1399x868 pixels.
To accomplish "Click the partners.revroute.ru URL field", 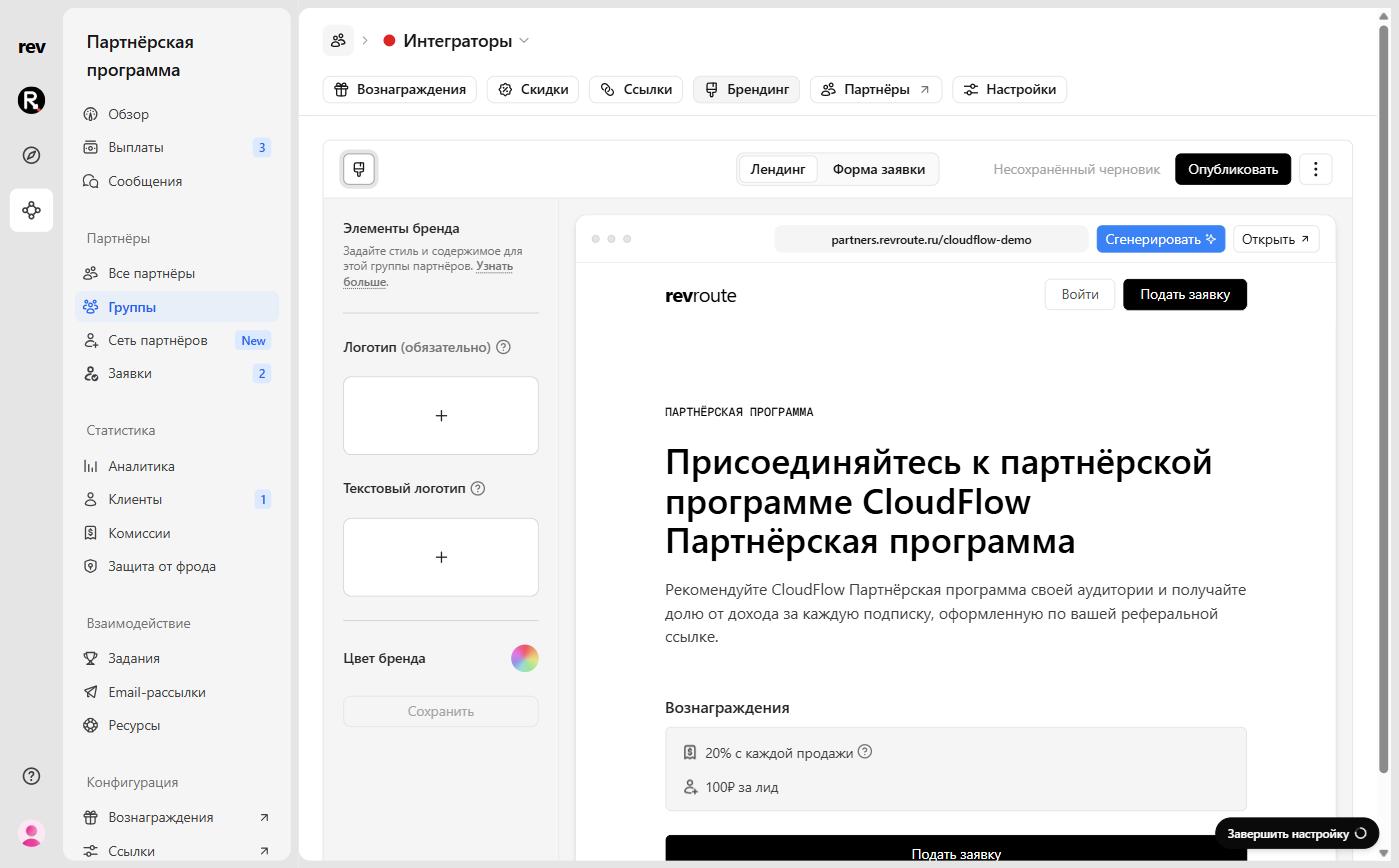I will [931, 239].
